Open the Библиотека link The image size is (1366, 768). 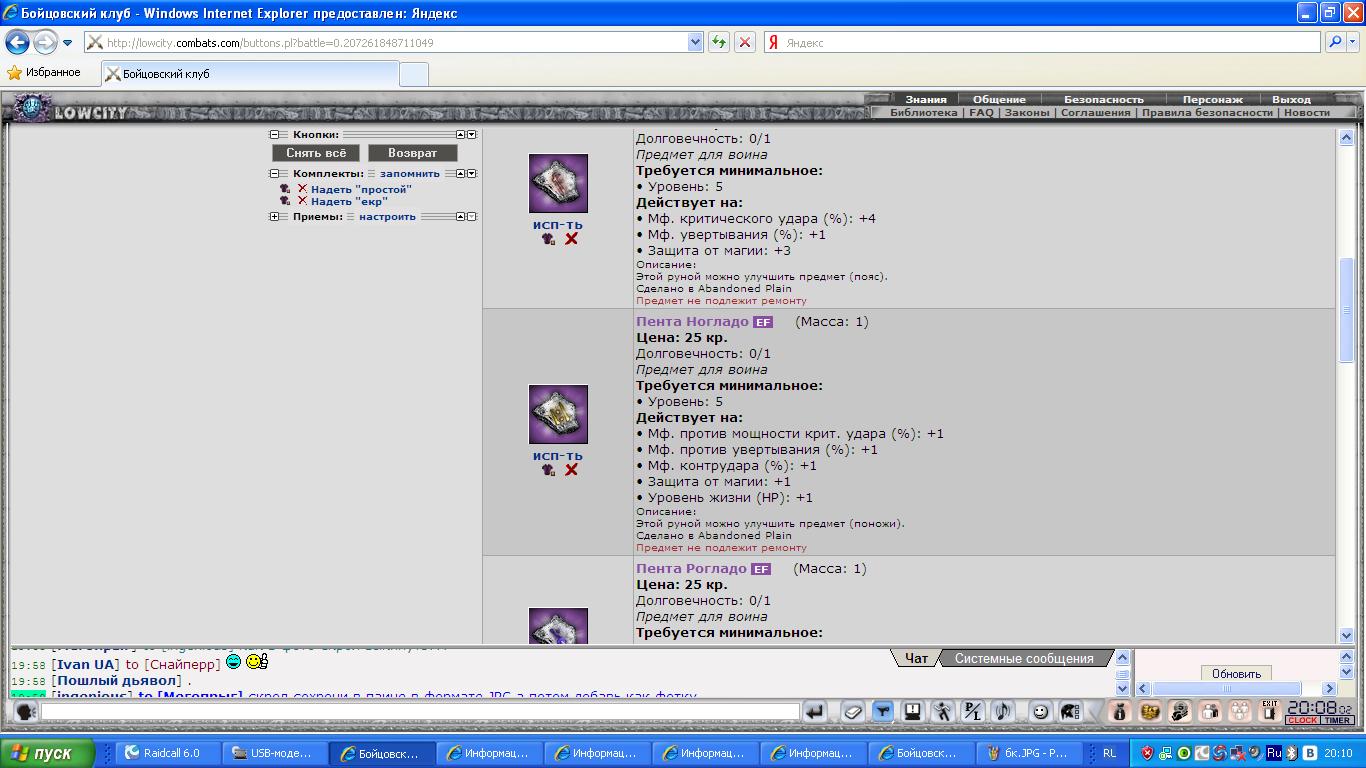pyautogui.click(x=923, y=113)
